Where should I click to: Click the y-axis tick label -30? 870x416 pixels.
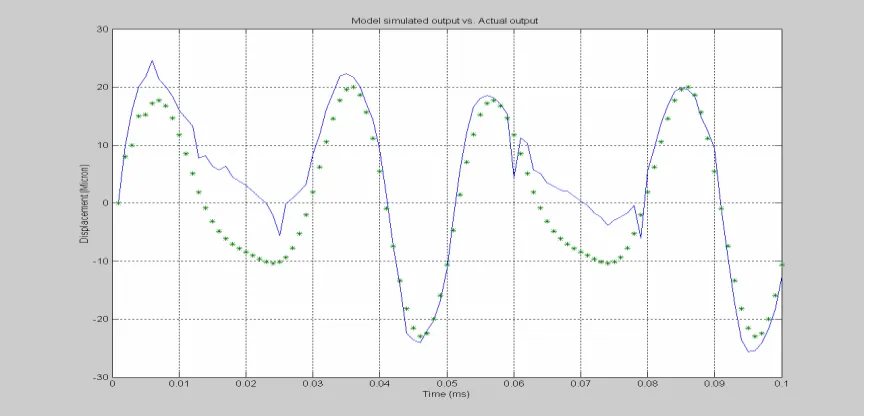pyautogui.click(x=100, y=377)
